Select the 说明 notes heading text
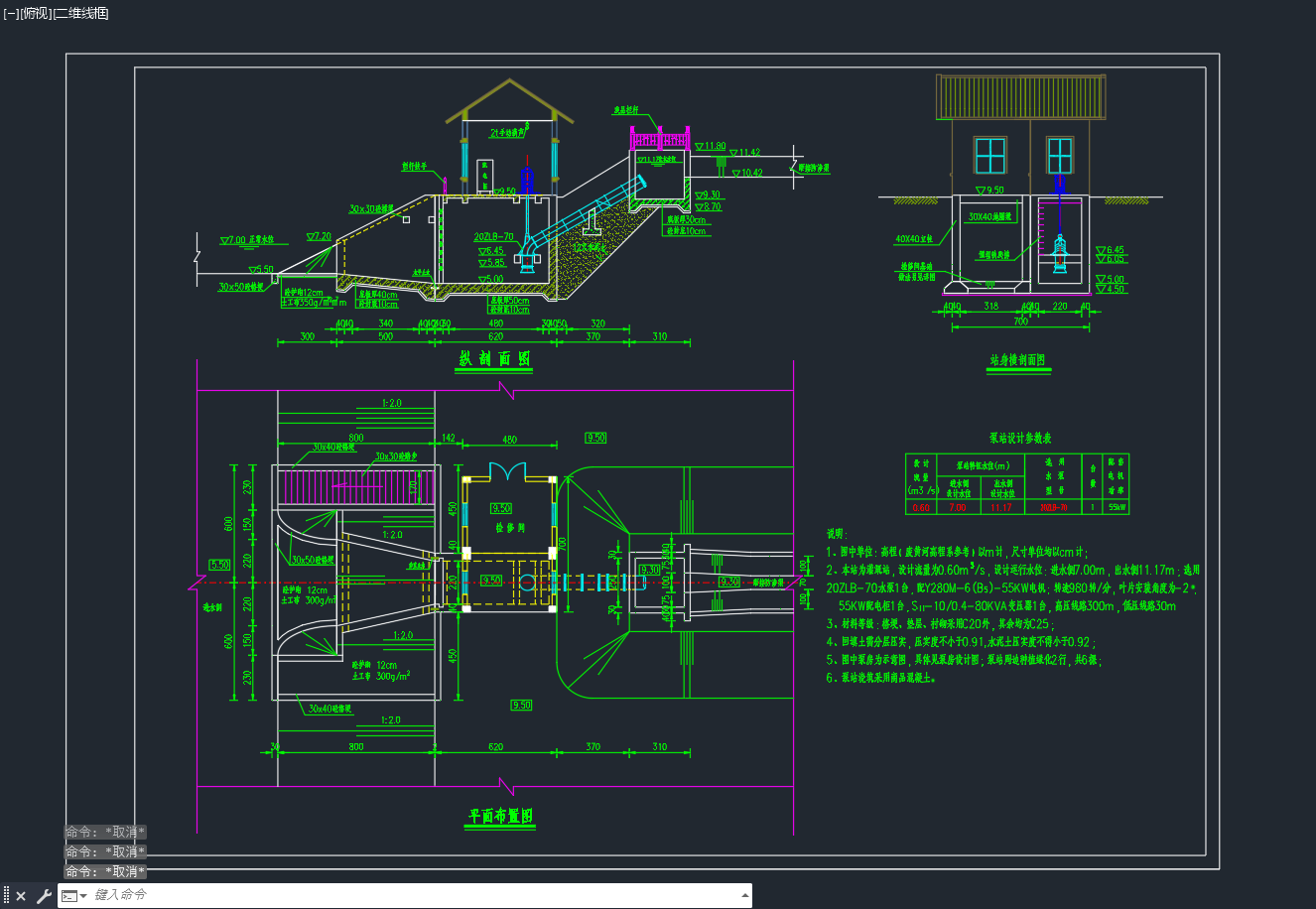The height and width of the screenshot is (909, 1316). point(837,534)
